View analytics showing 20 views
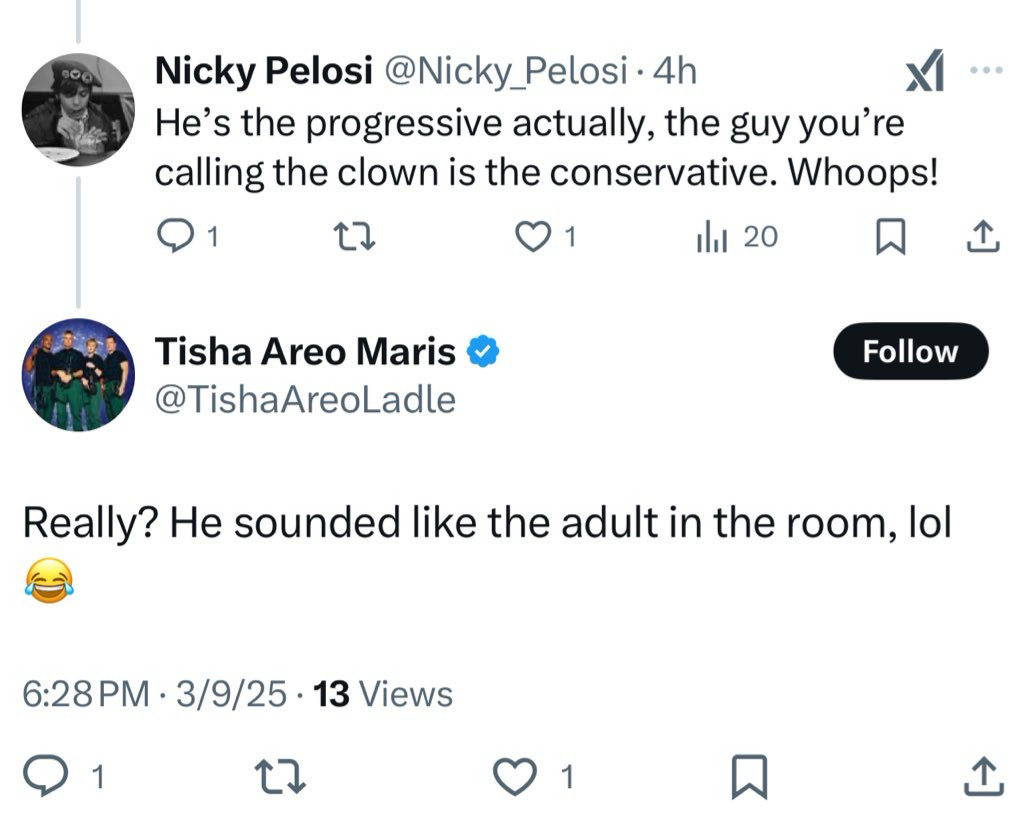The height and width of the screenshot is (818, 1024). [x=737, y=236]
